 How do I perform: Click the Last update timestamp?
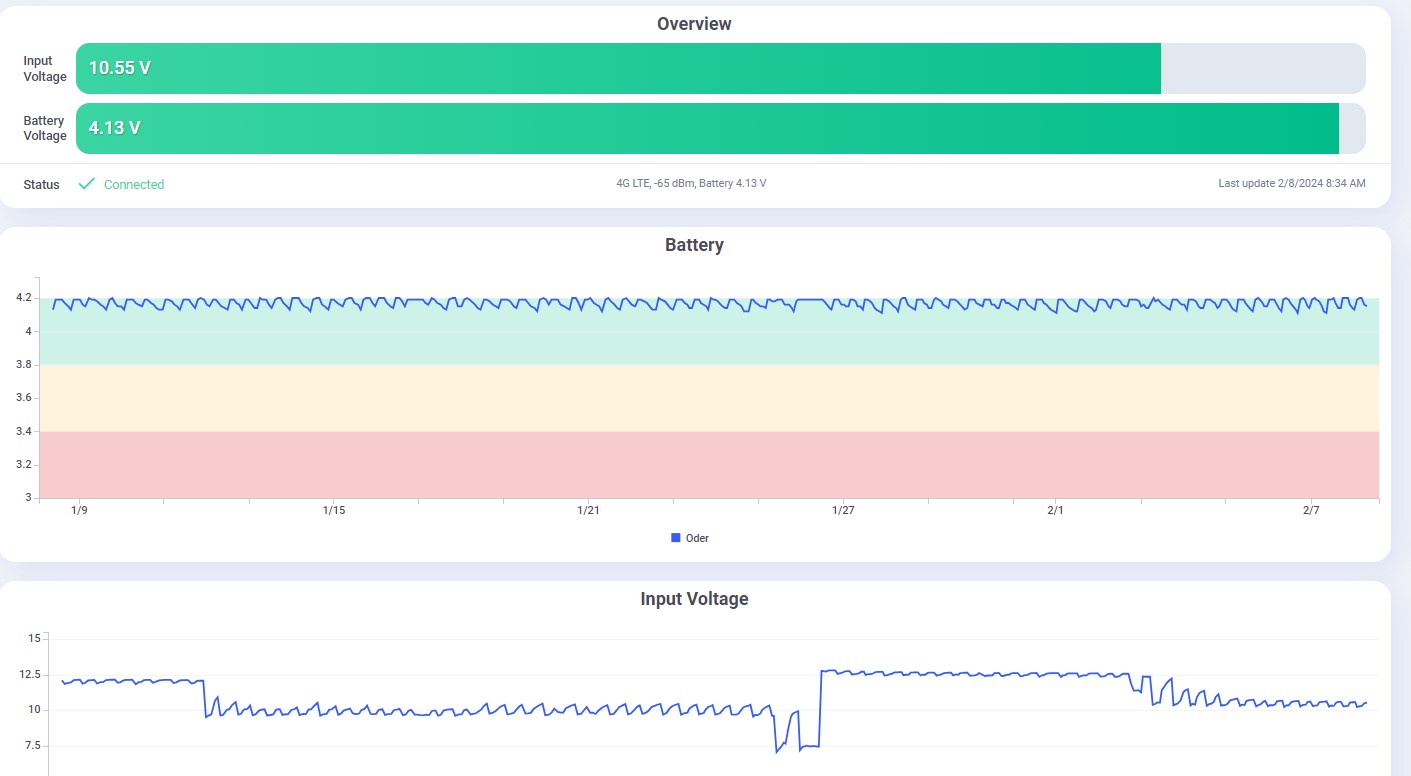[x=1291, y=184]
